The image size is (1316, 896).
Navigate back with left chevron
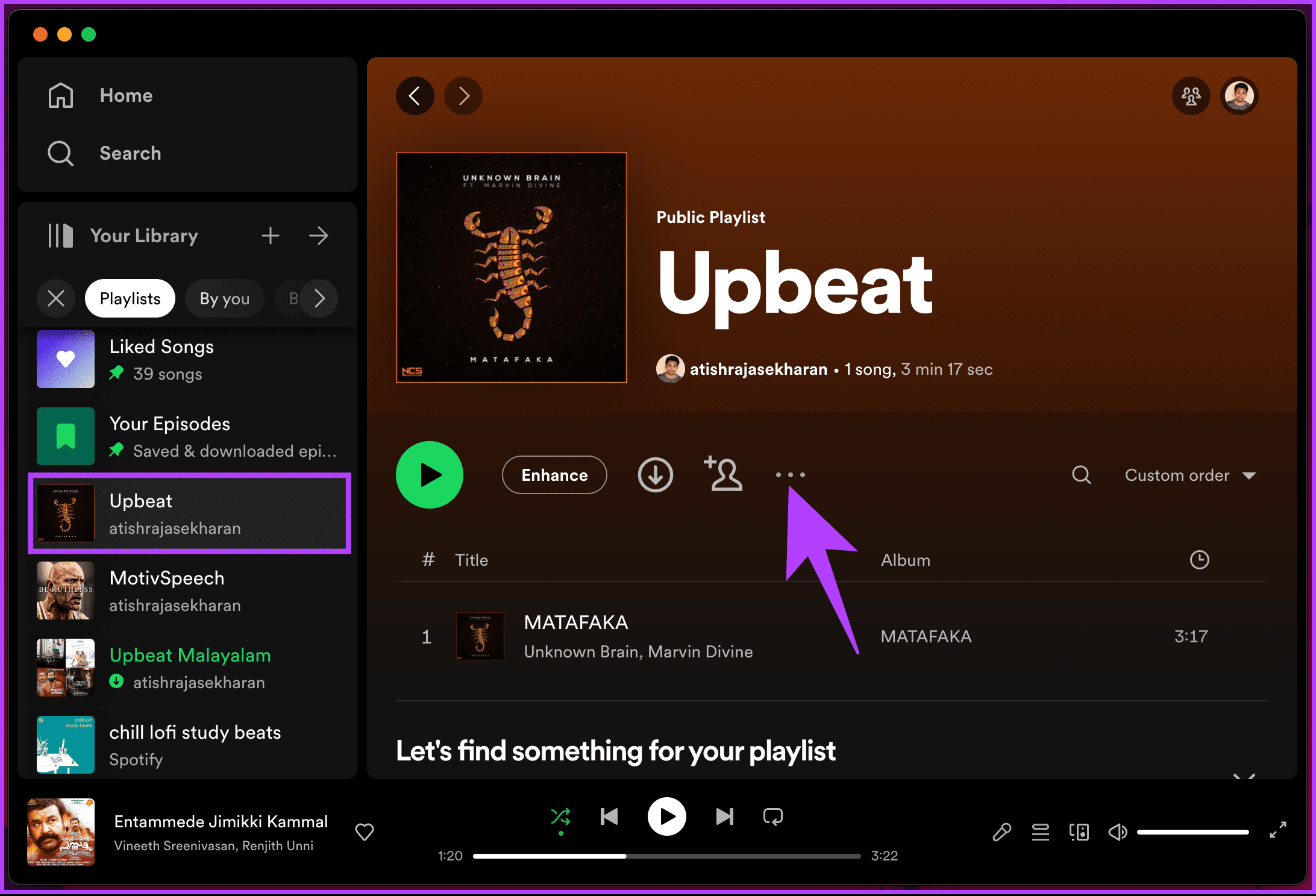[415, 96]
